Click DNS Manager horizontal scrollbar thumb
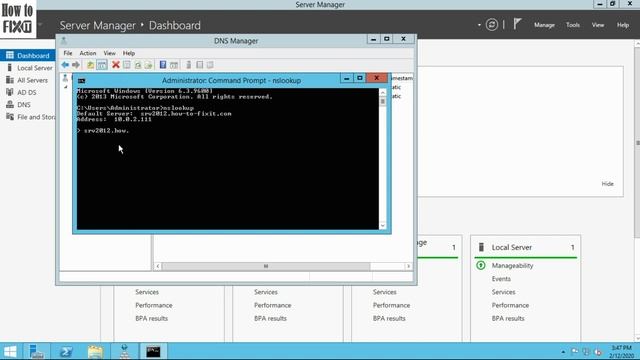 click(x=266, y=266)
